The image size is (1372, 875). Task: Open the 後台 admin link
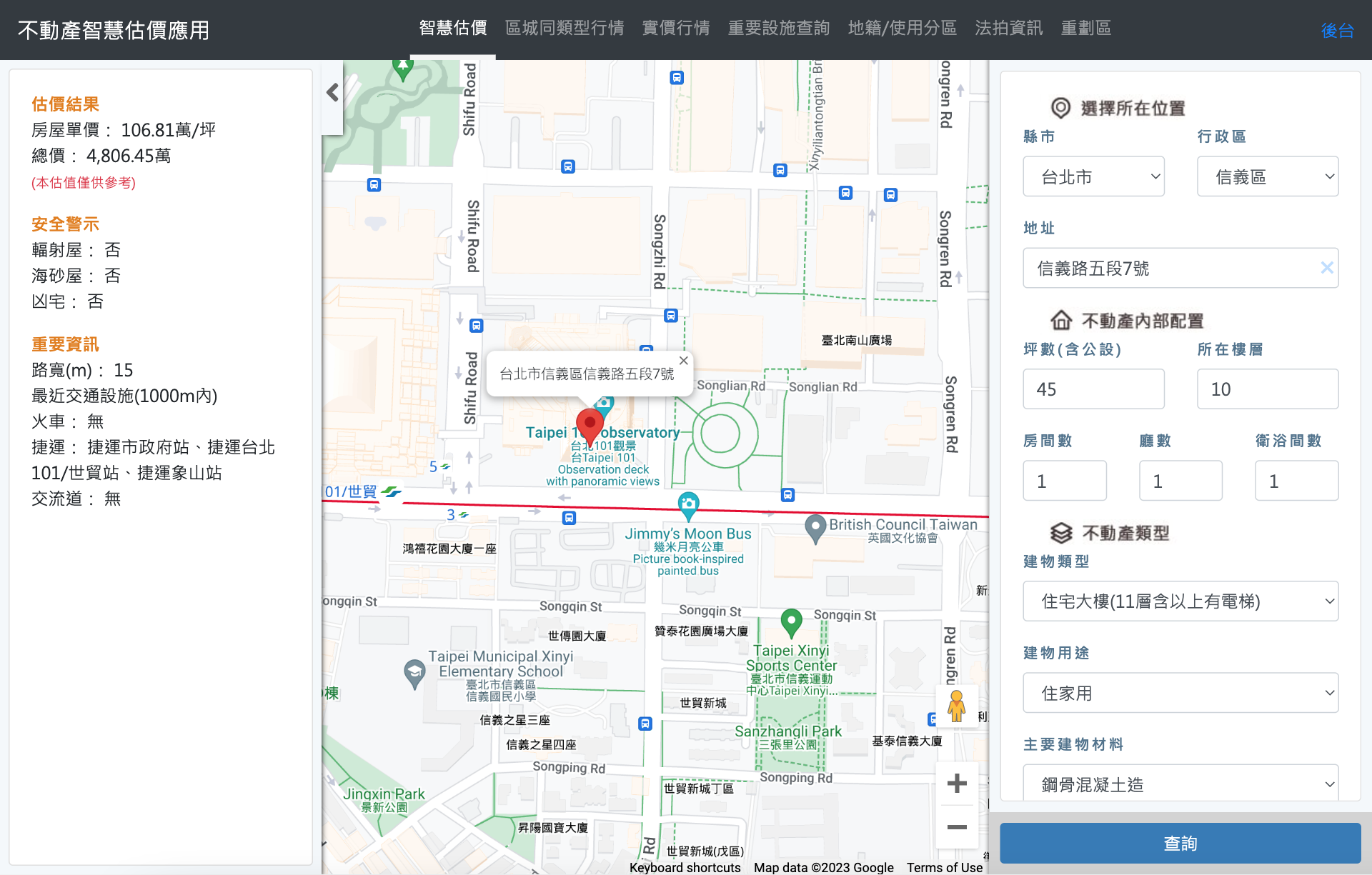click(1336, 31)
